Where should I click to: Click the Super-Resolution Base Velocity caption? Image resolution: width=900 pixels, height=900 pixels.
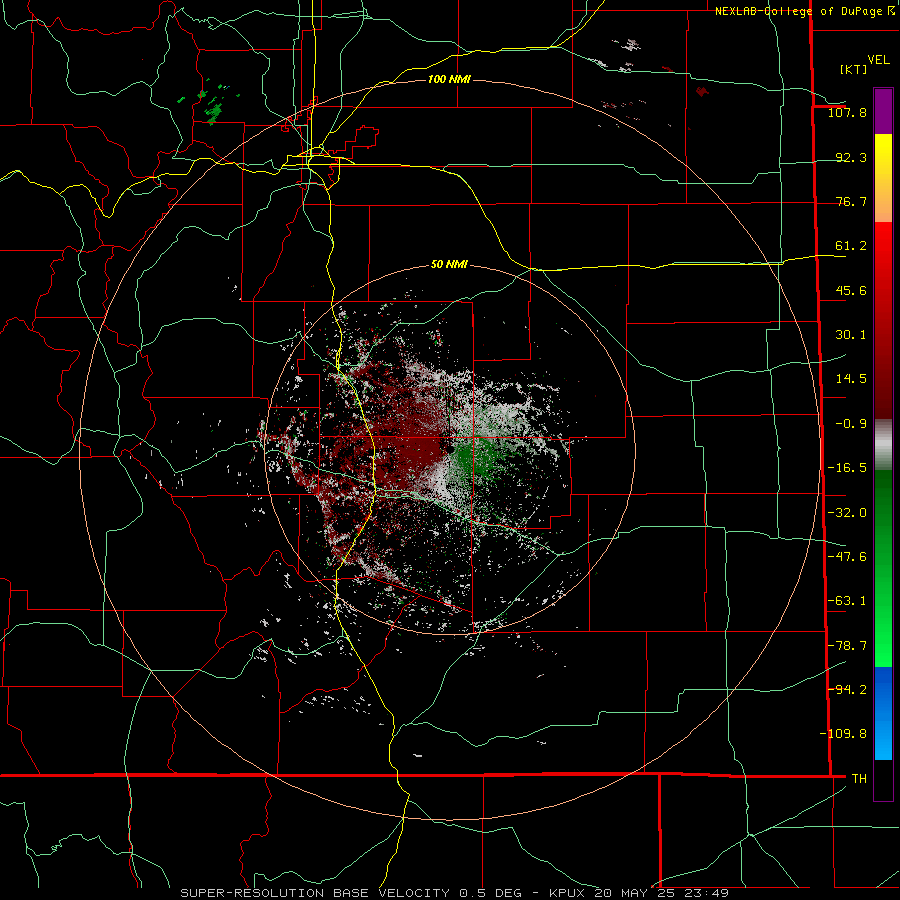(x=455, y=893)
